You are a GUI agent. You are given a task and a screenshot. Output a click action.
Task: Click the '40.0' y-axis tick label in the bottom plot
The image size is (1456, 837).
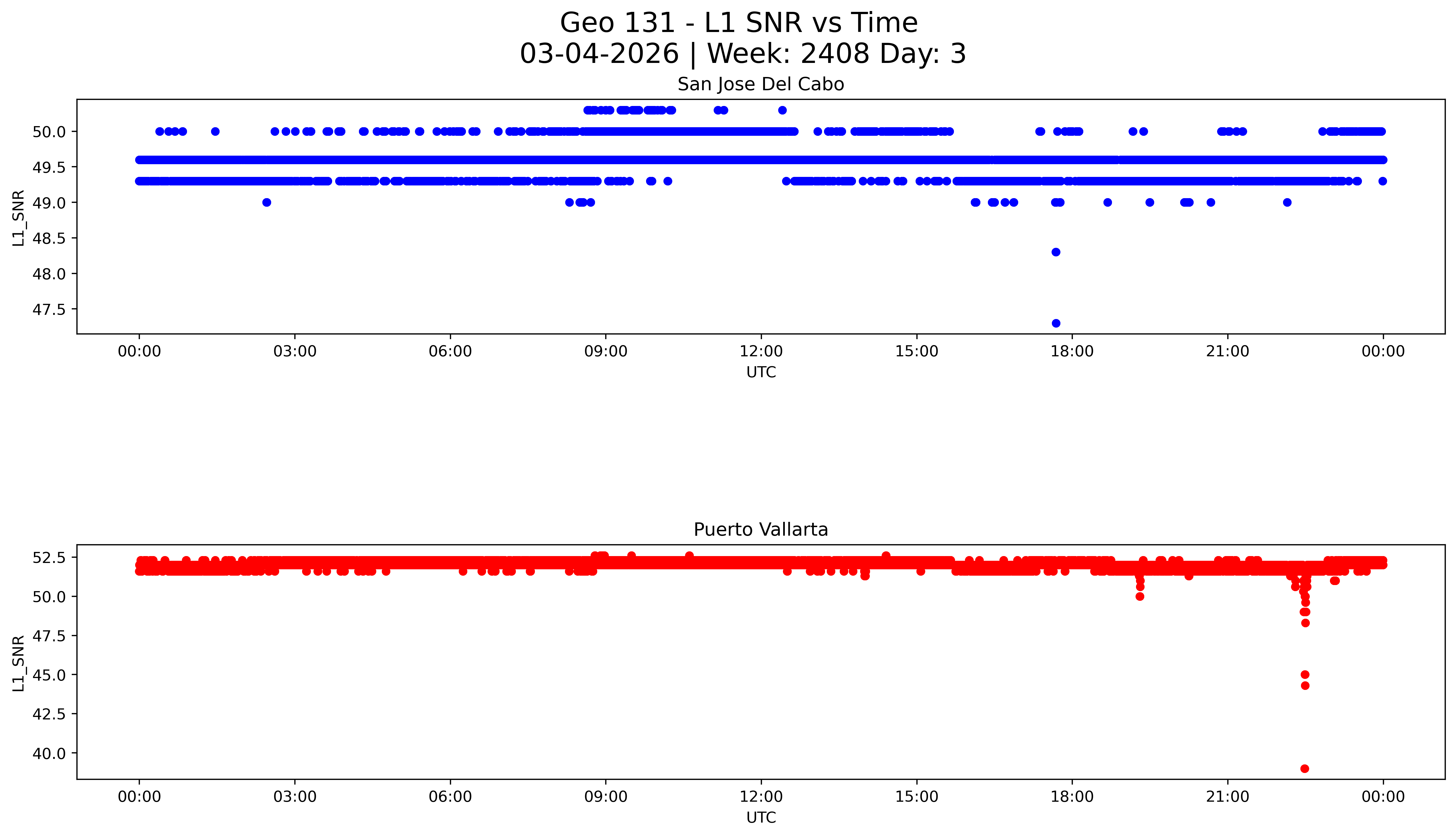(x=49, y=753)
